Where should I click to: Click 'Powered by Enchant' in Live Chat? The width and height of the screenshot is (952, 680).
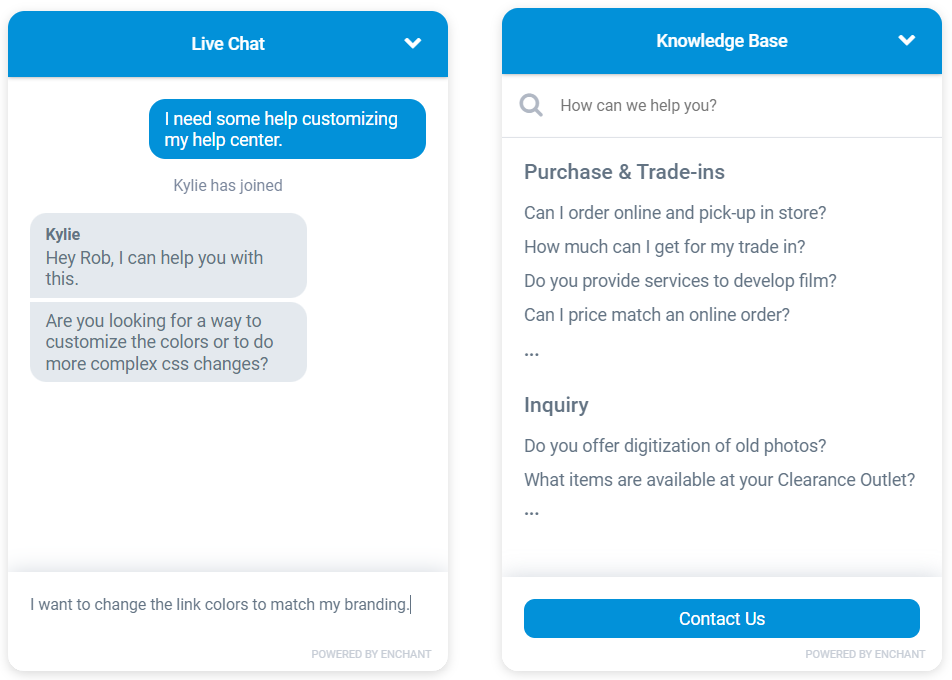(x=371, y=654)
